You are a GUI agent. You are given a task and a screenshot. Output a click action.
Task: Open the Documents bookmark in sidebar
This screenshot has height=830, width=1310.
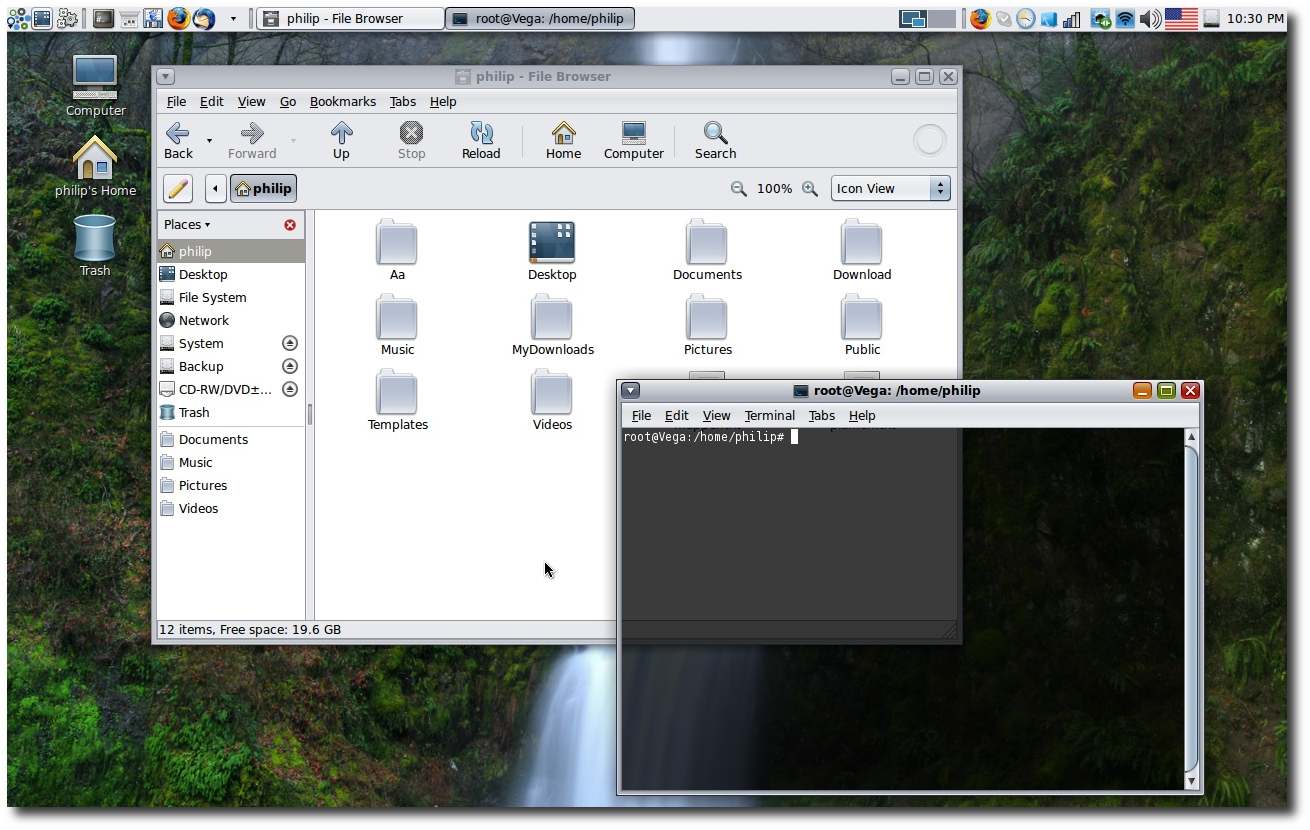click(x=231, y=439)
